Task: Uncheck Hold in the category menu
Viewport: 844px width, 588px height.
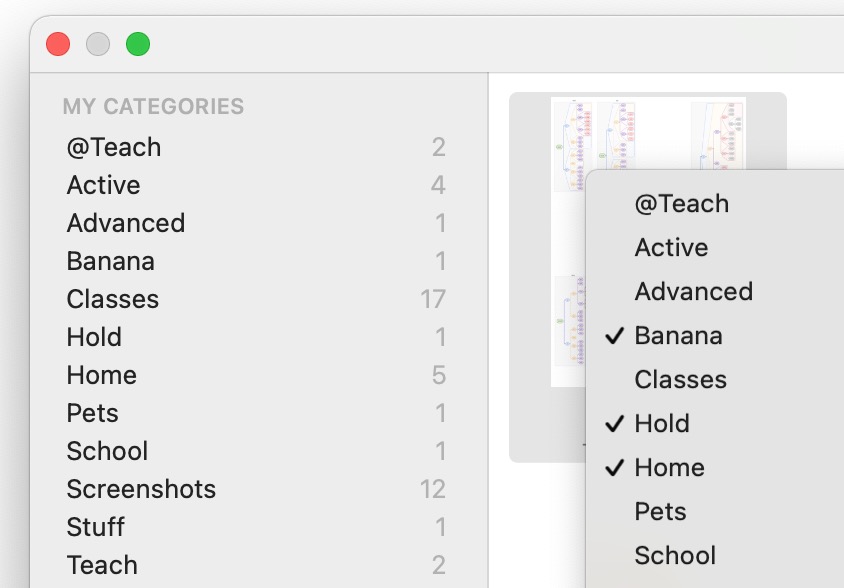Action: pos(662,424)
